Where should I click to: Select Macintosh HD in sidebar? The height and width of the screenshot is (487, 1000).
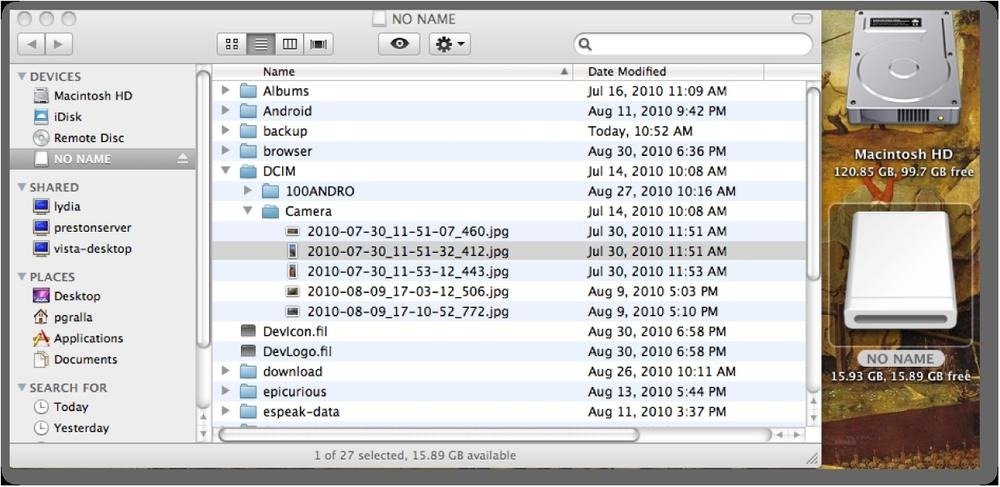click(x=92, y=96)
